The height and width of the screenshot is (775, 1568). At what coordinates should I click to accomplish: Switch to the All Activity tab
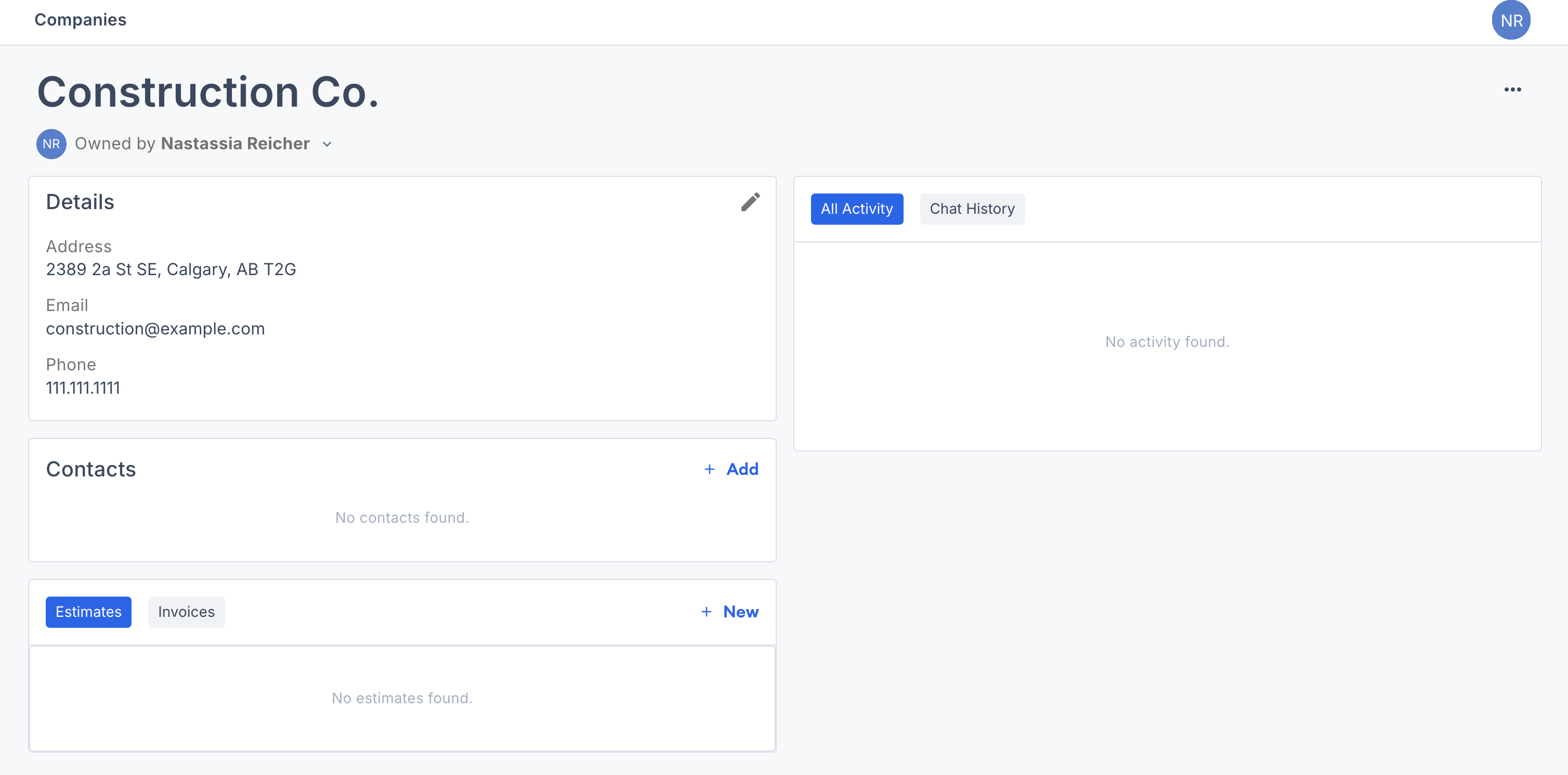(856, 209)
